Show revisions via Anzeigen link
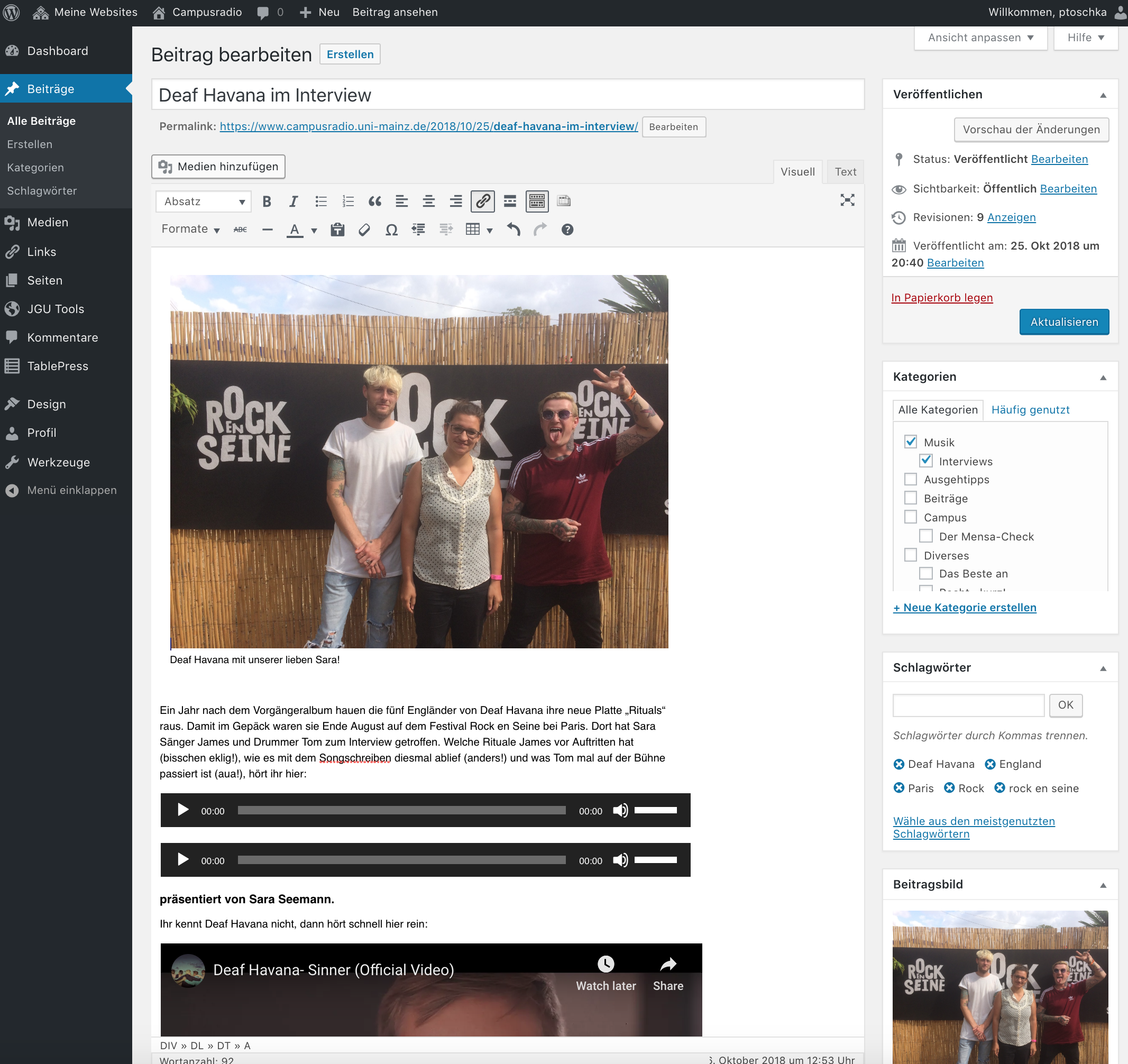1128x1064 pixels. click(x=1011, y=217)
